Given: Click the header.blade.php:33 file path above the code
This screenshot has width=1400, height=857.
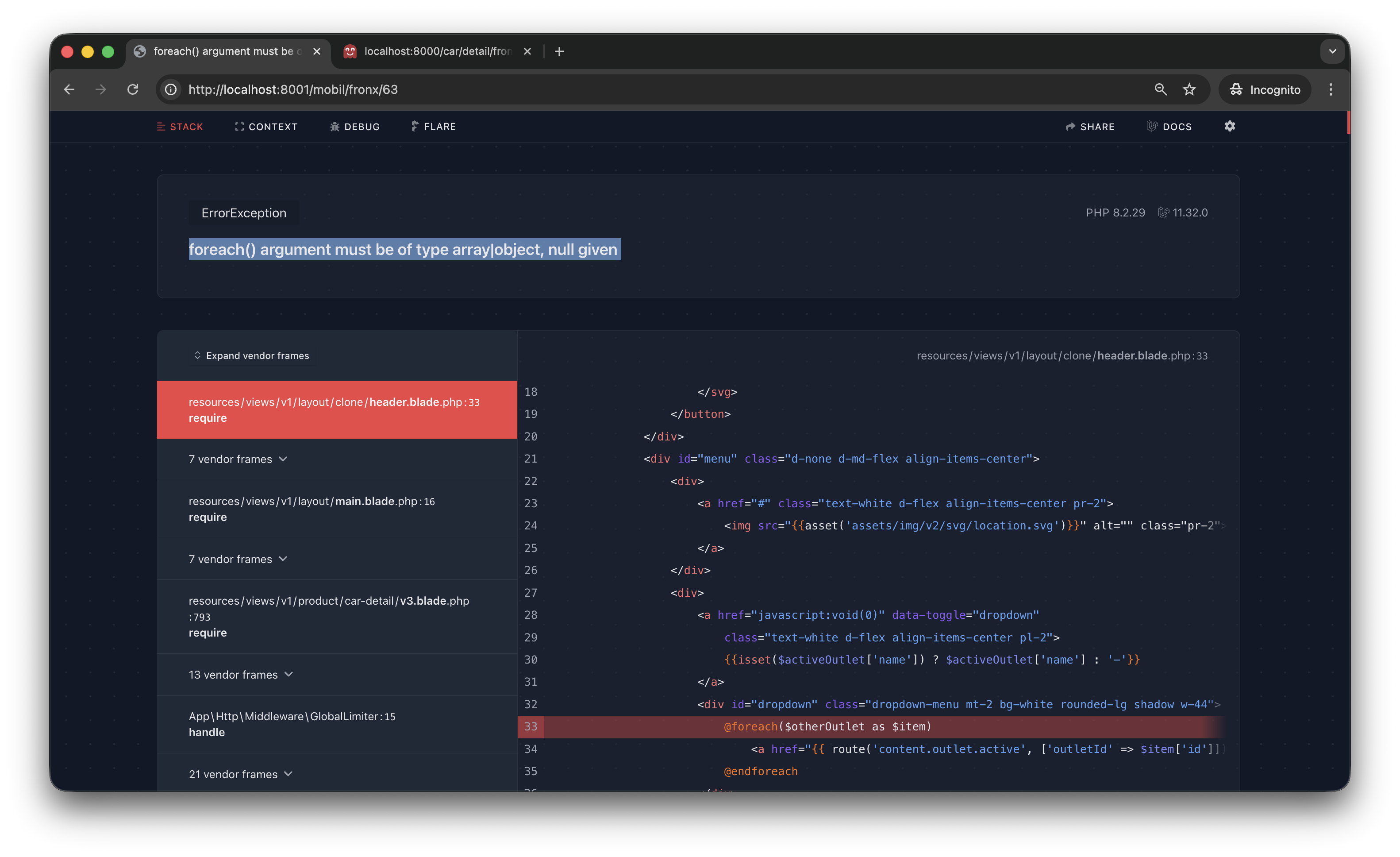Looking at the screenshot, I should (x=1062, y=355).
